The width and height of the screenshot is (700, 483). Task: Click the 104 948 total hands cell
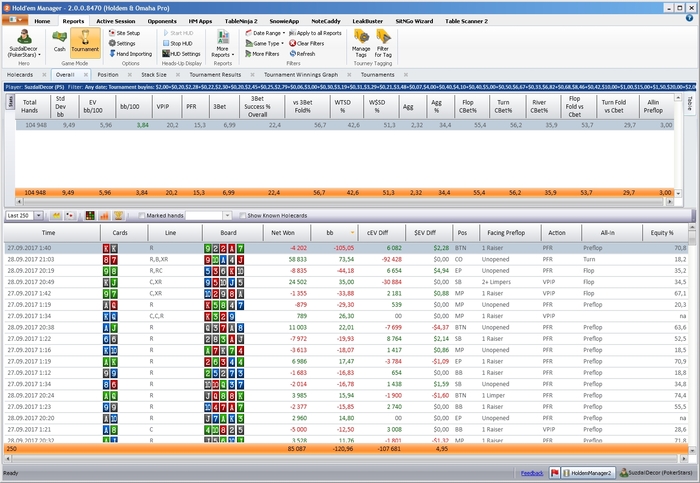[x=36, y=125]
